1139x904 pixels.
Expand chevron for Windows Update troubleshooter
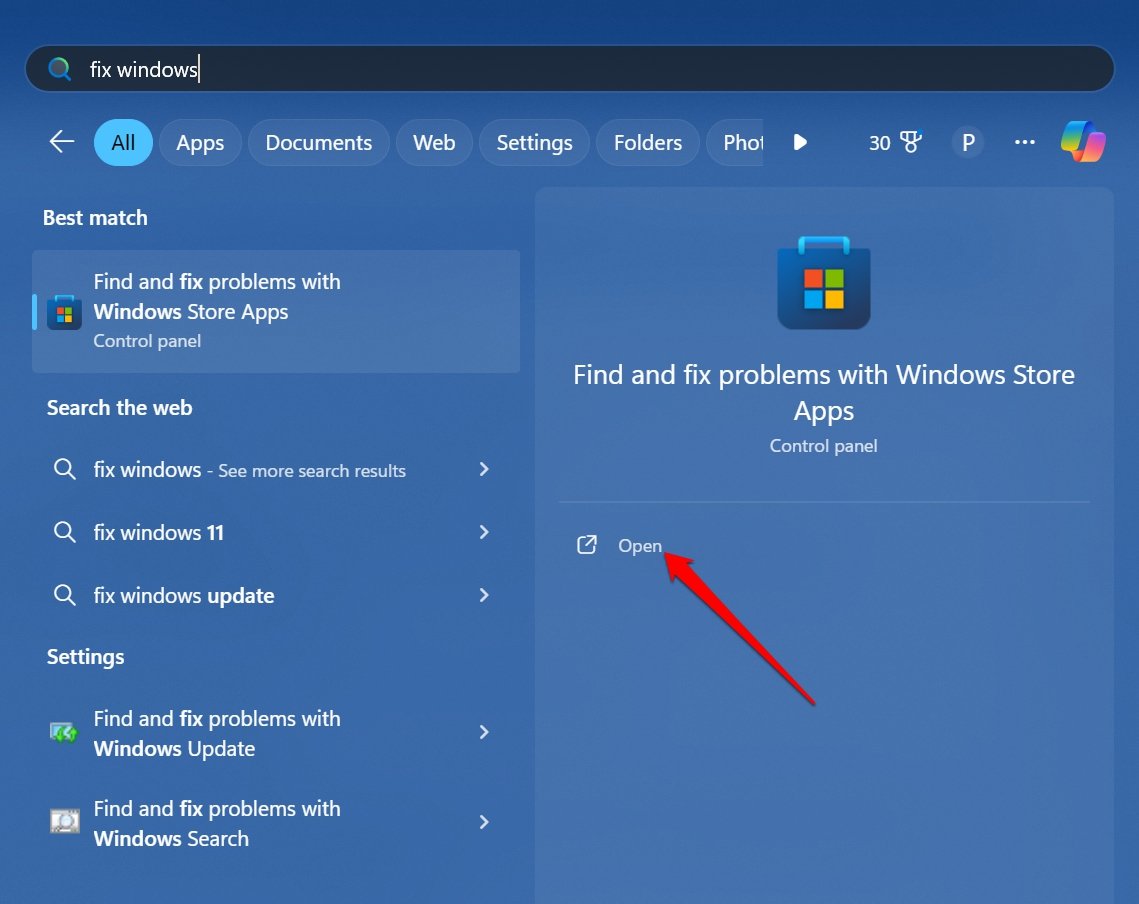484,732
